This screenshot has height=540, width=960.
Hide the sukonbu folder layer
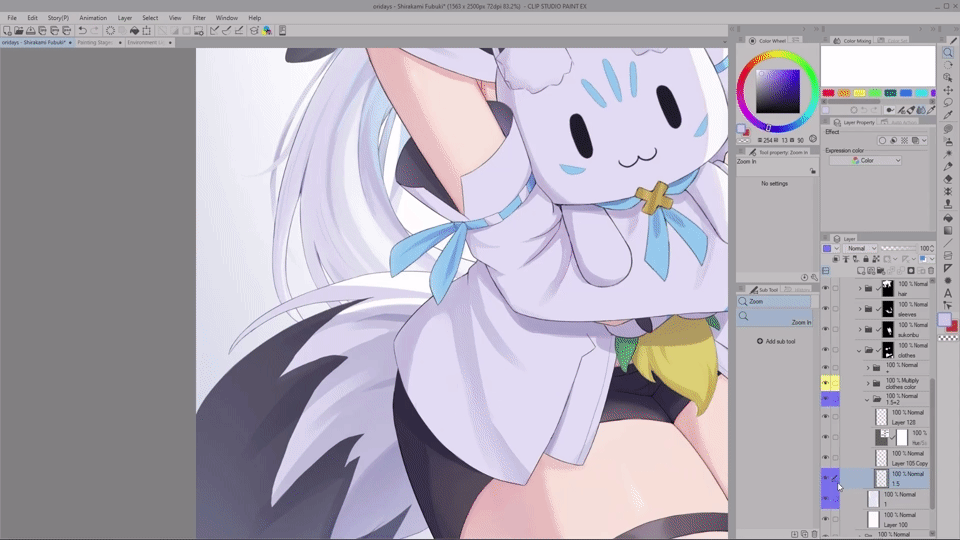tap(825, 329)
